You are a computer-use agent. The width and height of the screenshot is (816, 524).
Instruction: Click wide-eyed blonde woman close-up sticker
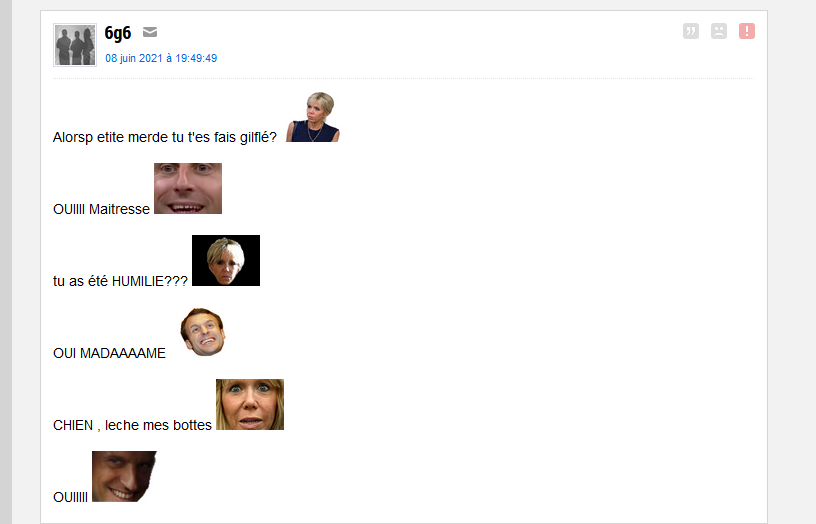tap(250, 404)
